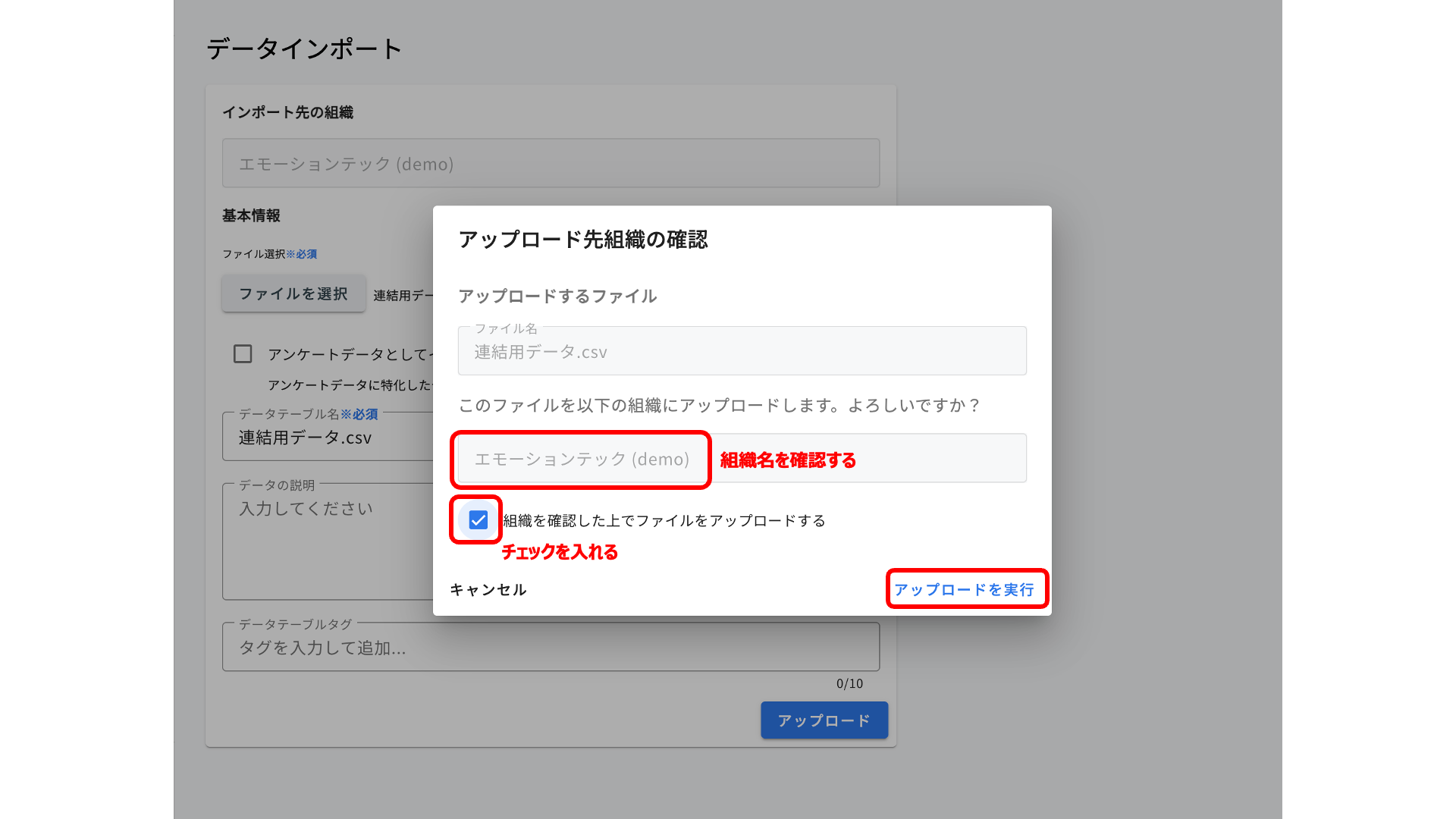This screenshot has width=1456, height=819.
Task: Click the red 組織名を確認する annotation
Action: pyautogui.click(x=788, y=460)
